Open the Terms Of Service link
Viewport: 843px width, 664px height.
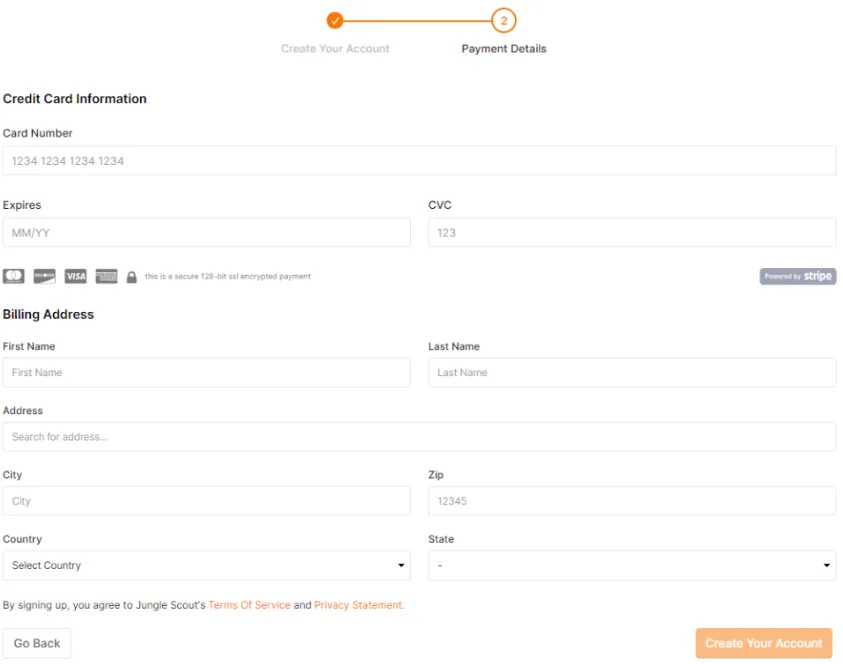(249, 605)
